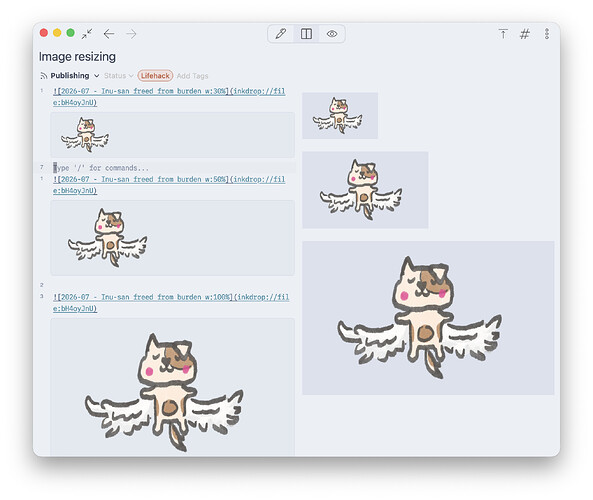The width and height of the screenshot is (593, 500).
Task: Open the vertical three-dot more menu
Action: (547, 34)
